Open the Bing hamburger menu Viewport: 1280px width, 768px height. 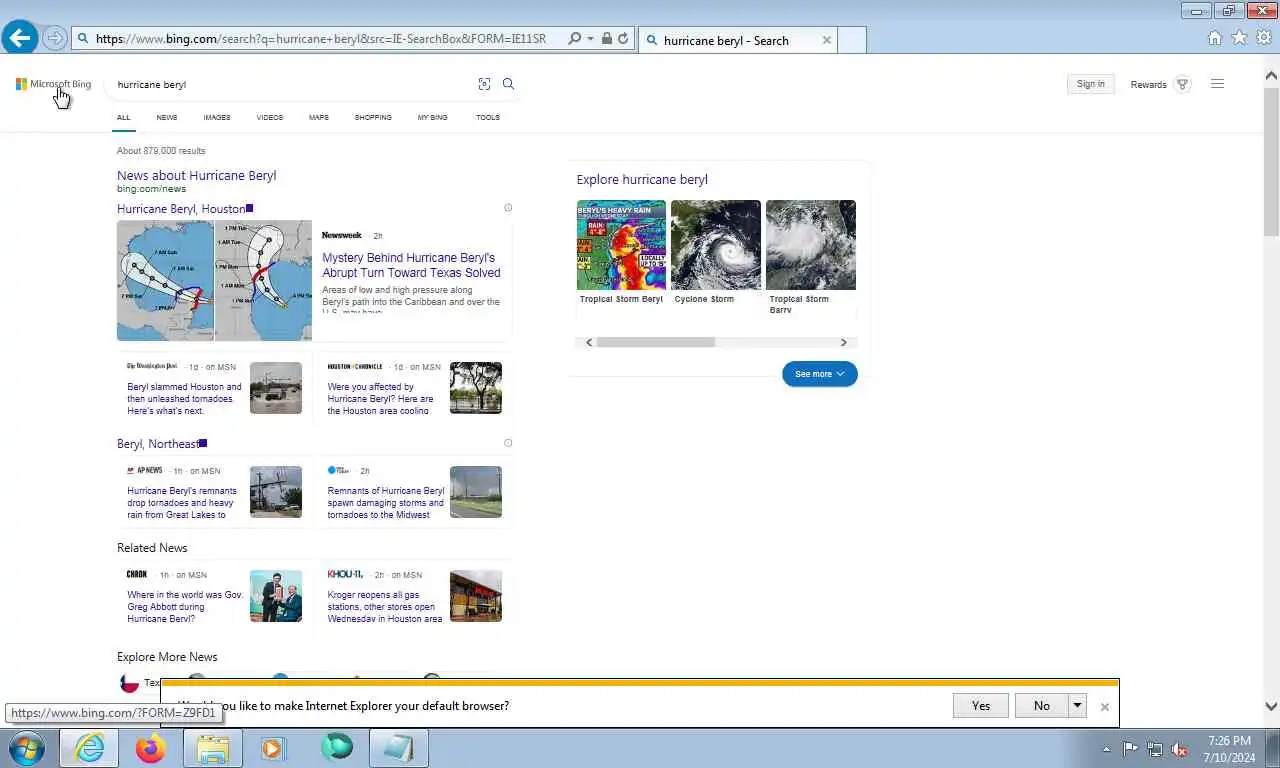click(x=1217, y=84)
